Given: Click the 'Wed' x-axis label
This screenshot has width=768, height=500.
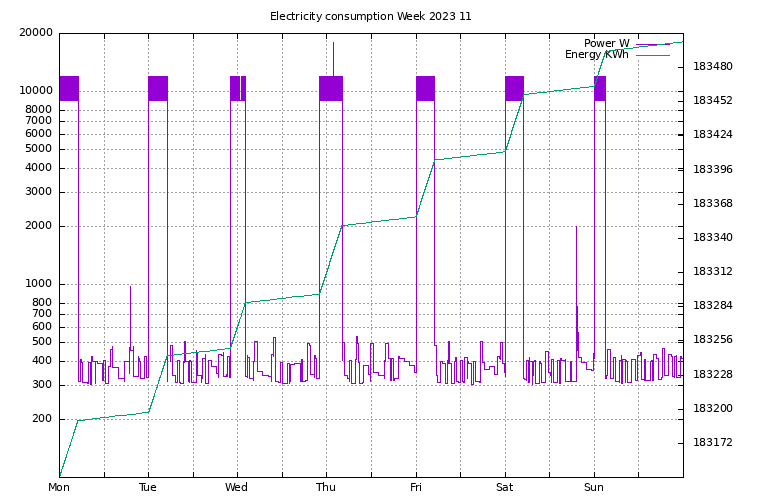Looking at the screenshot, I should click(x=237, y=488).
